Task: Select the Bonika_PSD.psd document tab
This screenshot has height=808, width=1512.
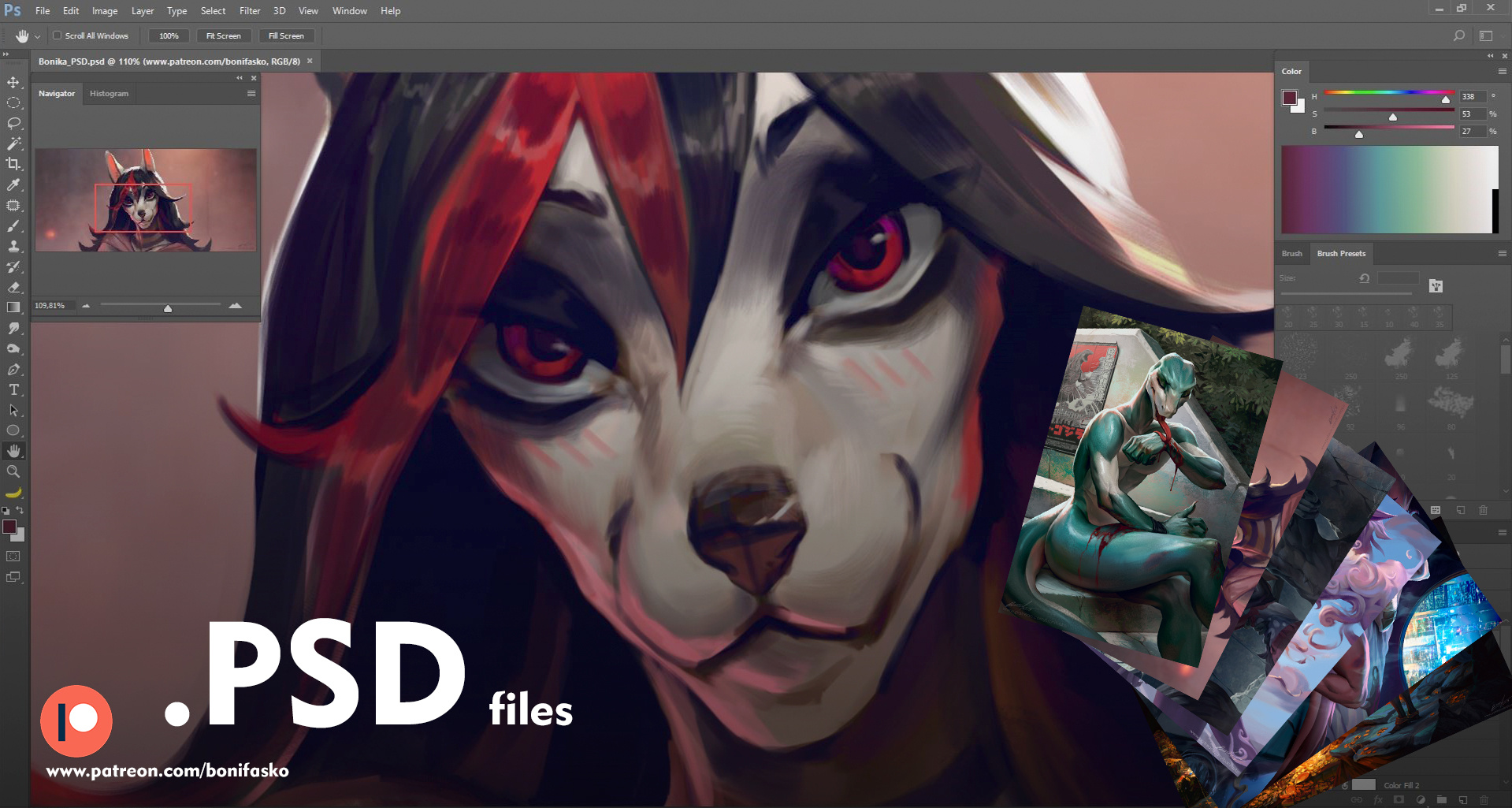Action: tap(169, 61)
